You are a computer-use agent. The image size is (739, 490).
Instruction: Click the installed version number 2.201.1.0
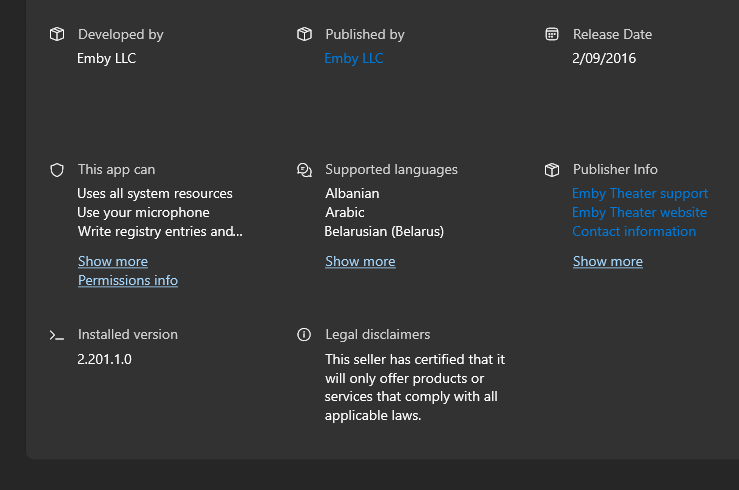pyautogui.click(x=105, y=358)
